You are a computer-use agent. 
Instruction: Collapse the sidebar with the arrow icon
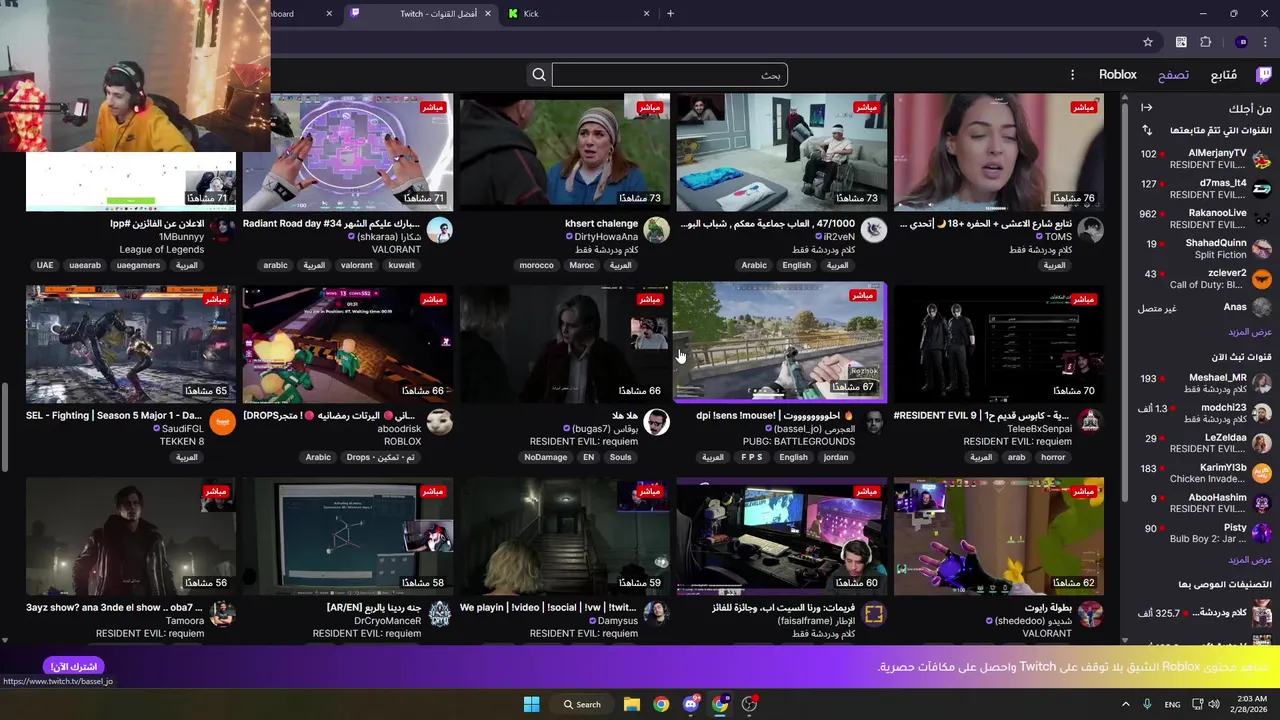[1147, 108]
